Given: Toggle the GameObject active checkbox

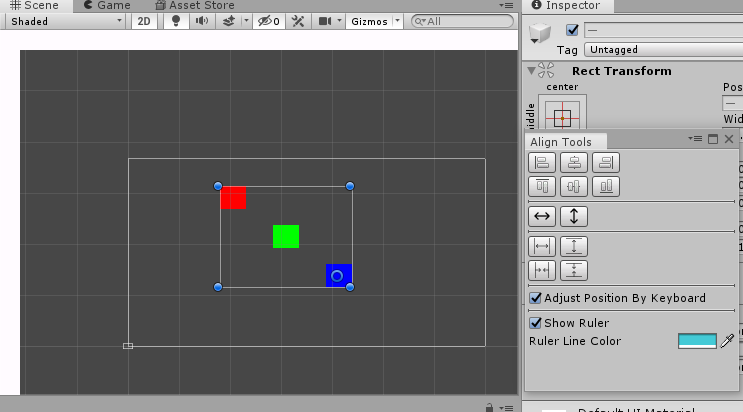Looking at the screenshot, I should click(x=572, y=30).
